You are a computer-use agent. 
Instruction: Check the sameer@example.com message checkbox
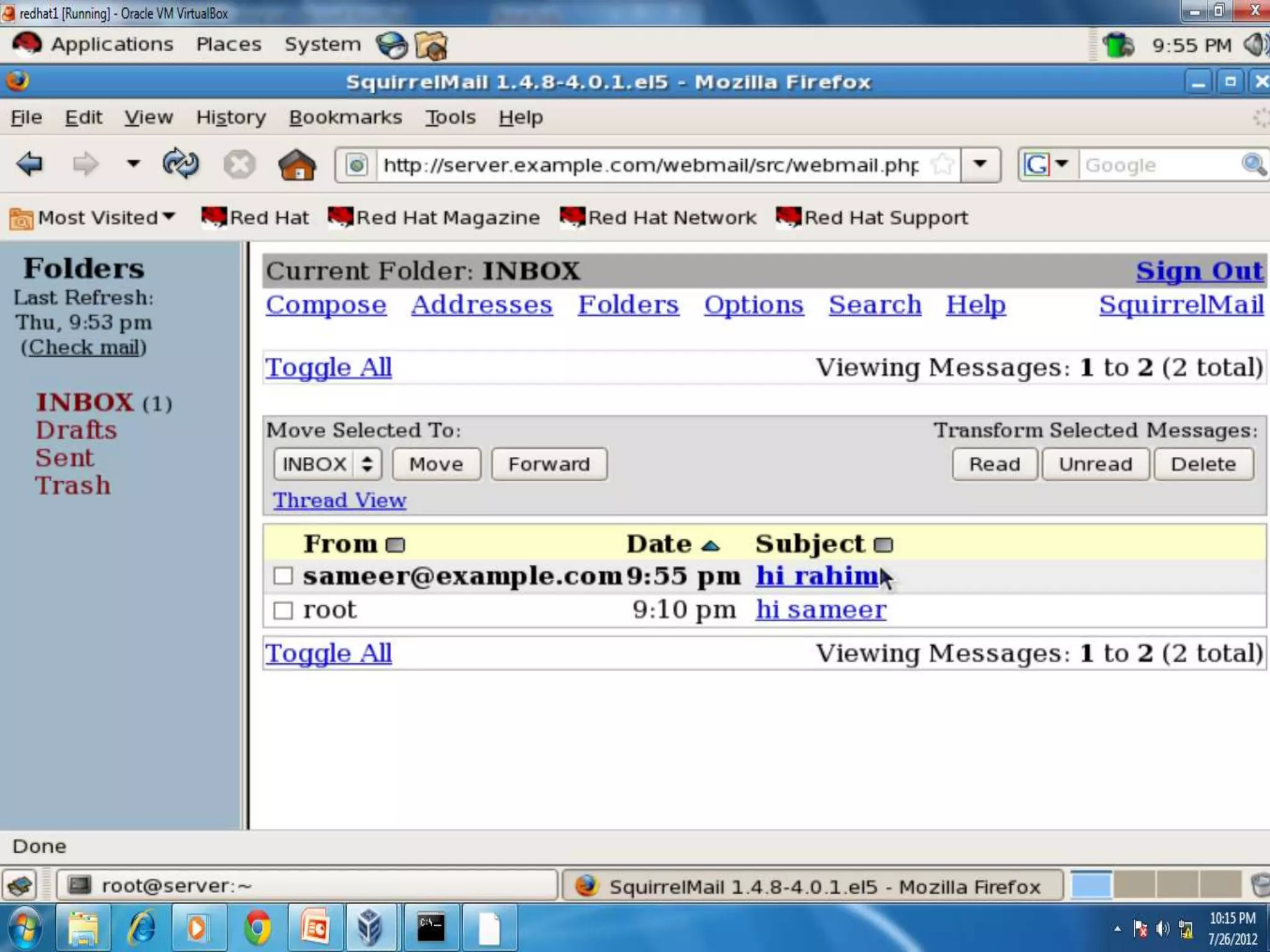click(x=283, y=576)
